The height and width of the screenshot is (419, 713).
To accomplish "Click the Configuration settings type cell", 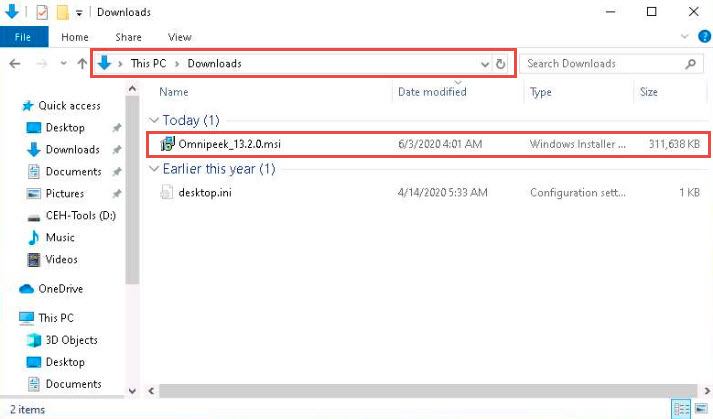I will pos(577,192).
